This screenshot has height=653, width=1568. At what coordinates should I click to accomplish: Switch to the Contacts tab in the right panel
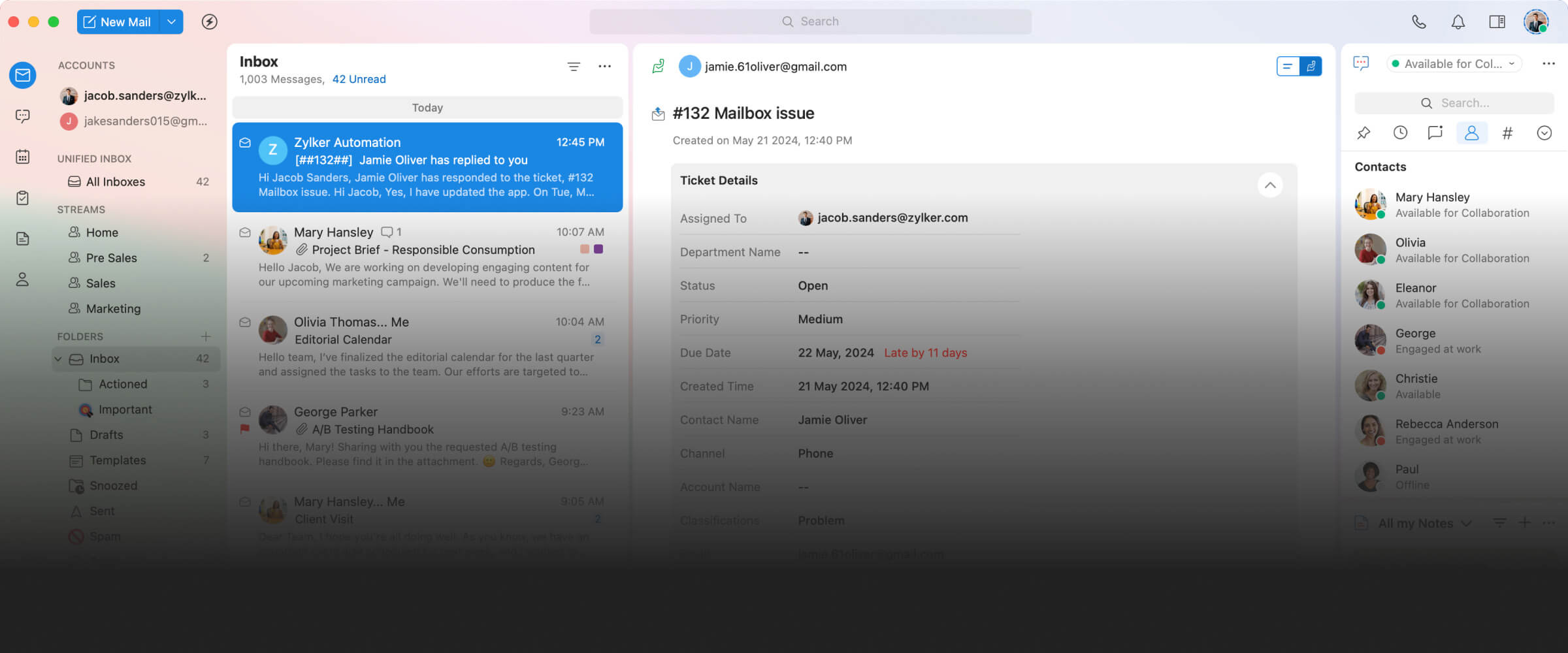point(1472,133)
